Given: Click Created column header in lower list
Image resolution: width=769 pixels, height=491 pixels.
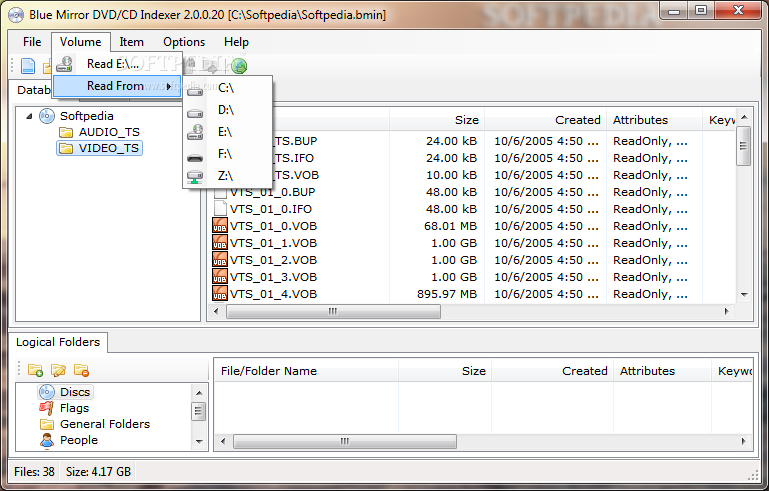Looking at the screenshot, I should 552,371.
